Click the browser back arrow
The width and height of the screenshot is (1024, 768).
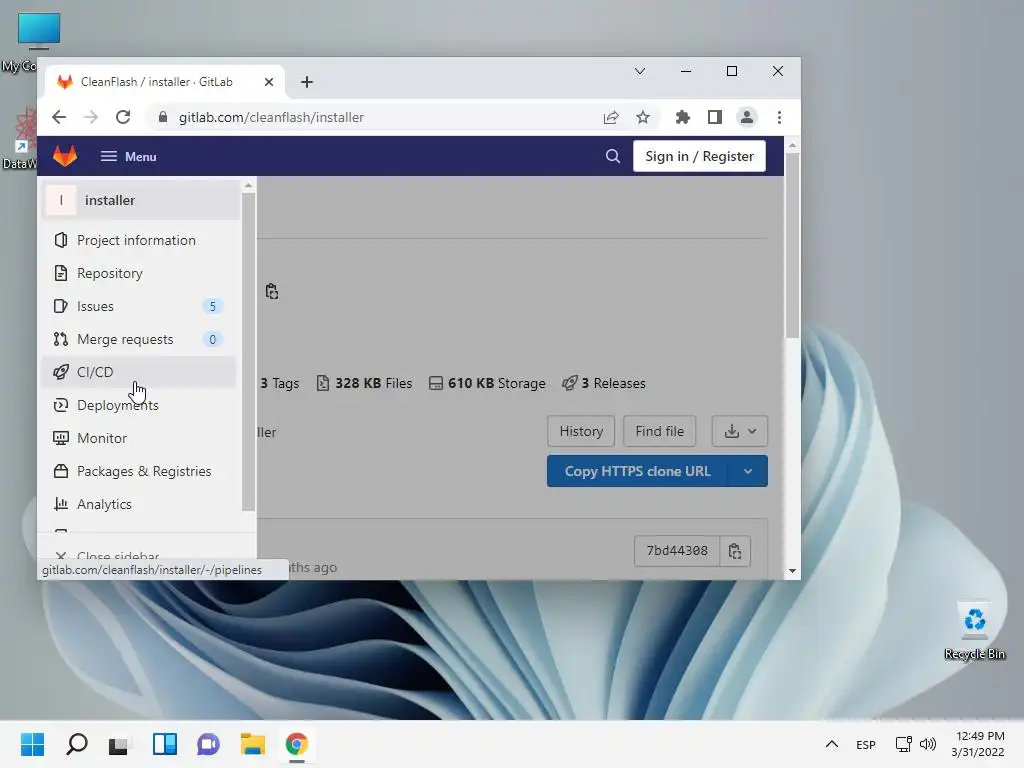(x=59, y=118)
